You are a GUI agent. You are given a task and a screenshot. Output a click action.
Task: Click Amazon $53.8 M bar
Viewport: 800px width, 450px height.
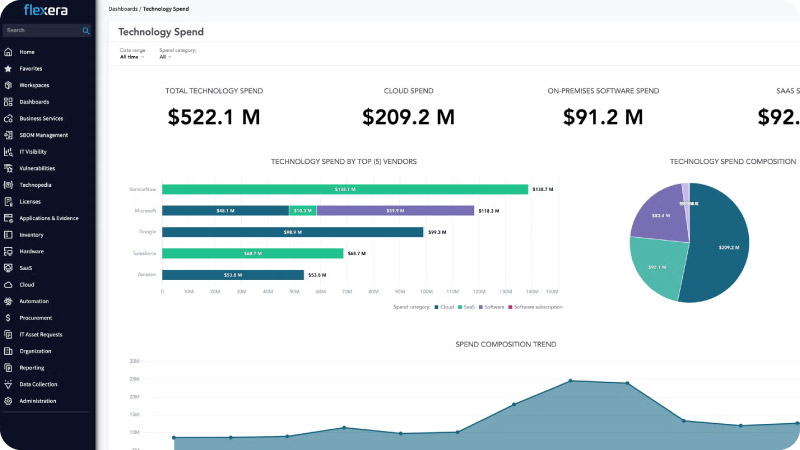233,275
